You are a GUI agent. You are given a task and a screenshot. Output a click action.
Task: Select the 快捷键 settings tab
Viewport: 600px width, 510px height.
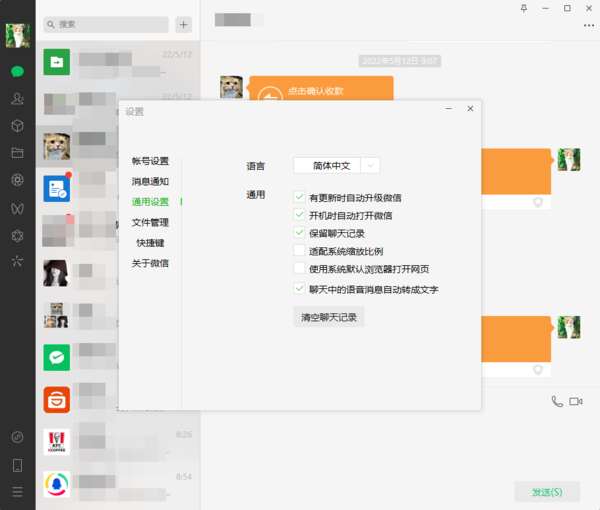click(x=150, y=243)
